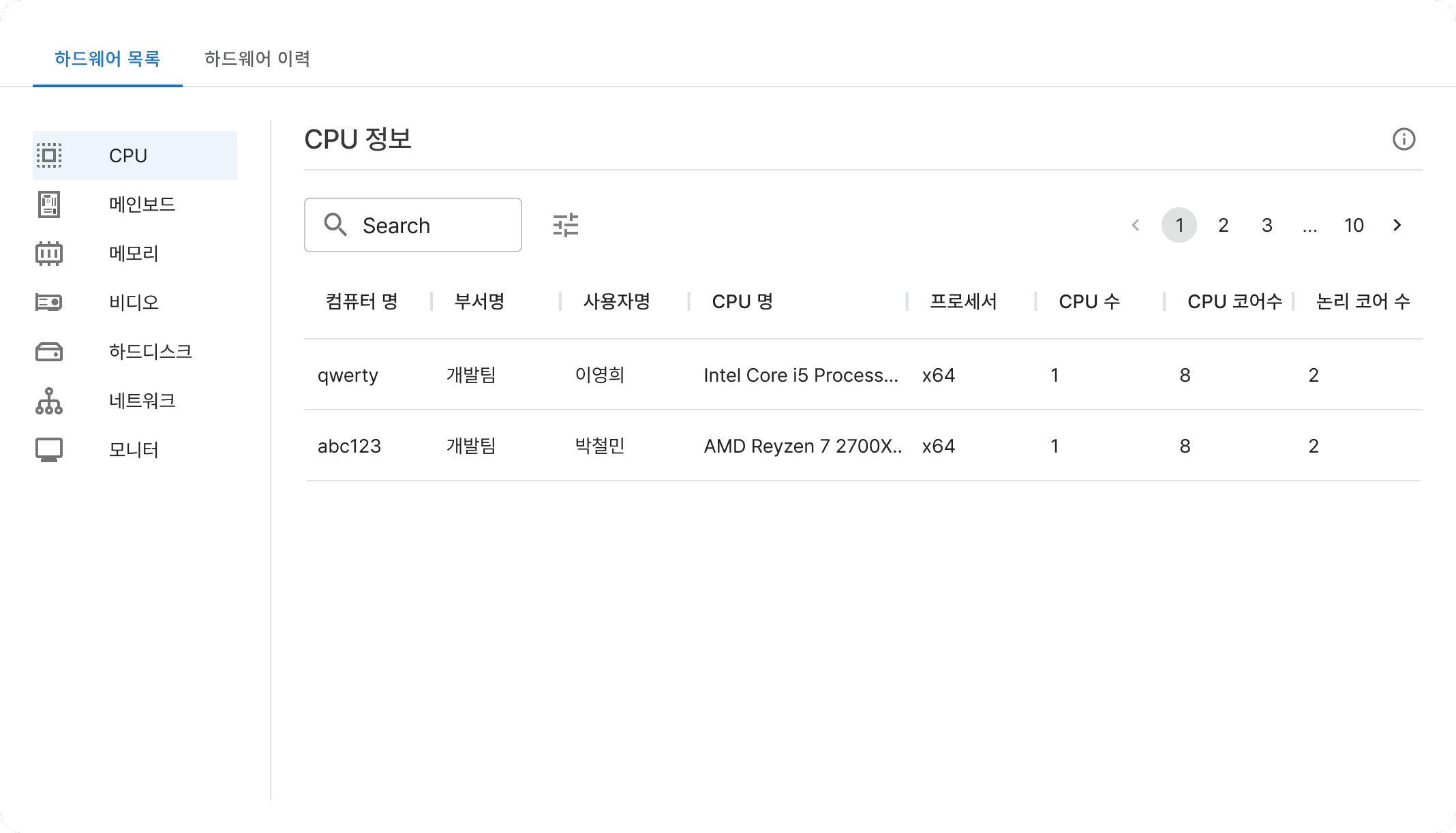Viewport: 1456px width, 833px height.
Task: Select the 하드웨어 목록 tab
Action: tap(107, 59)
